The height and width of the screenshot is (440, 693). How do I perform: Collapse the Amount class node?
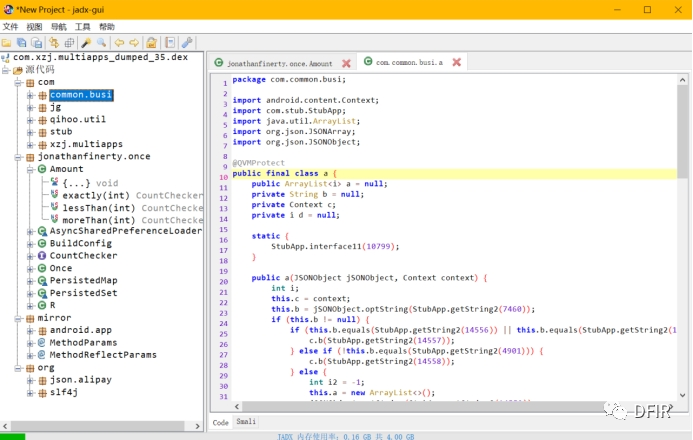pos(30,169)
